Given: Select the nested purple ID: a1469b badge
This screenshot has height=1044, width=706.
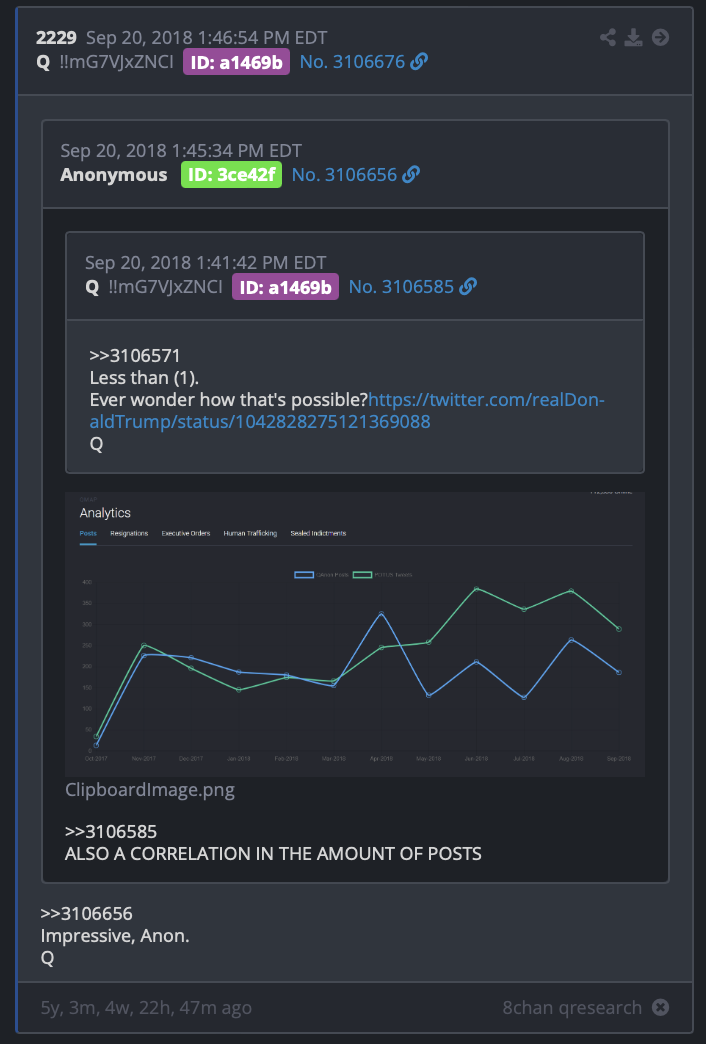Looking at the screenshot, I should pyautogui.click(x=285, y=287).
